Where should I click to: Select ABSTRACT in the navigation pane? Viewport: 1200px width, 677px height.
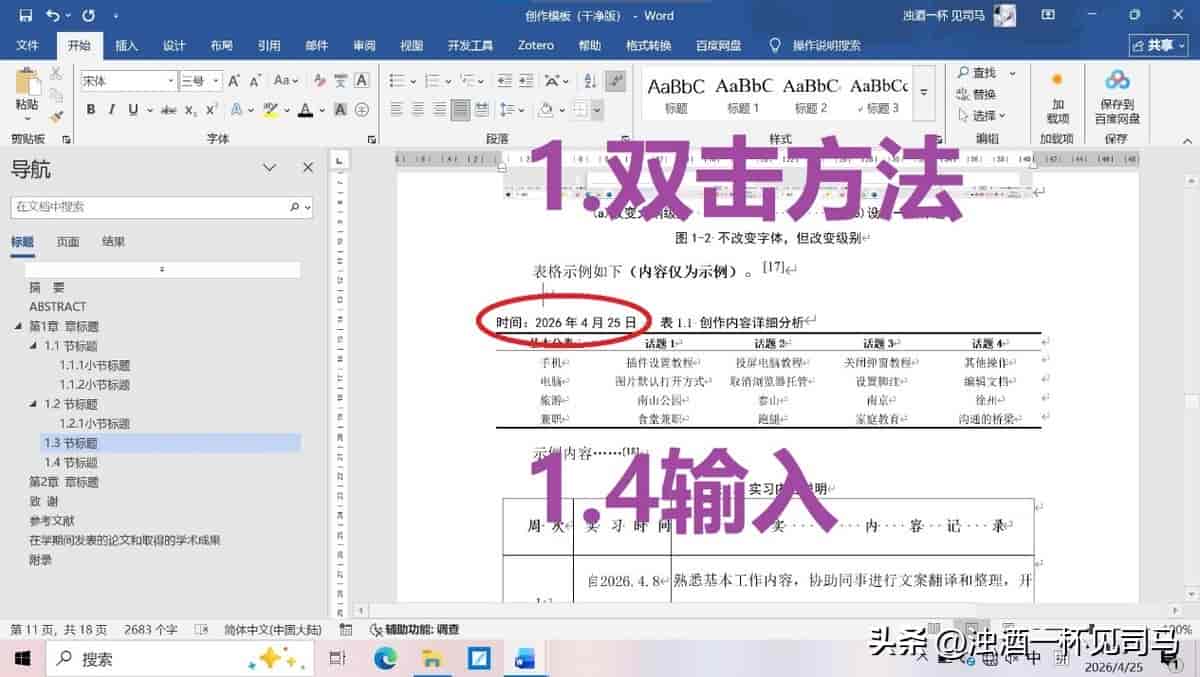click(x=57, y=307)
